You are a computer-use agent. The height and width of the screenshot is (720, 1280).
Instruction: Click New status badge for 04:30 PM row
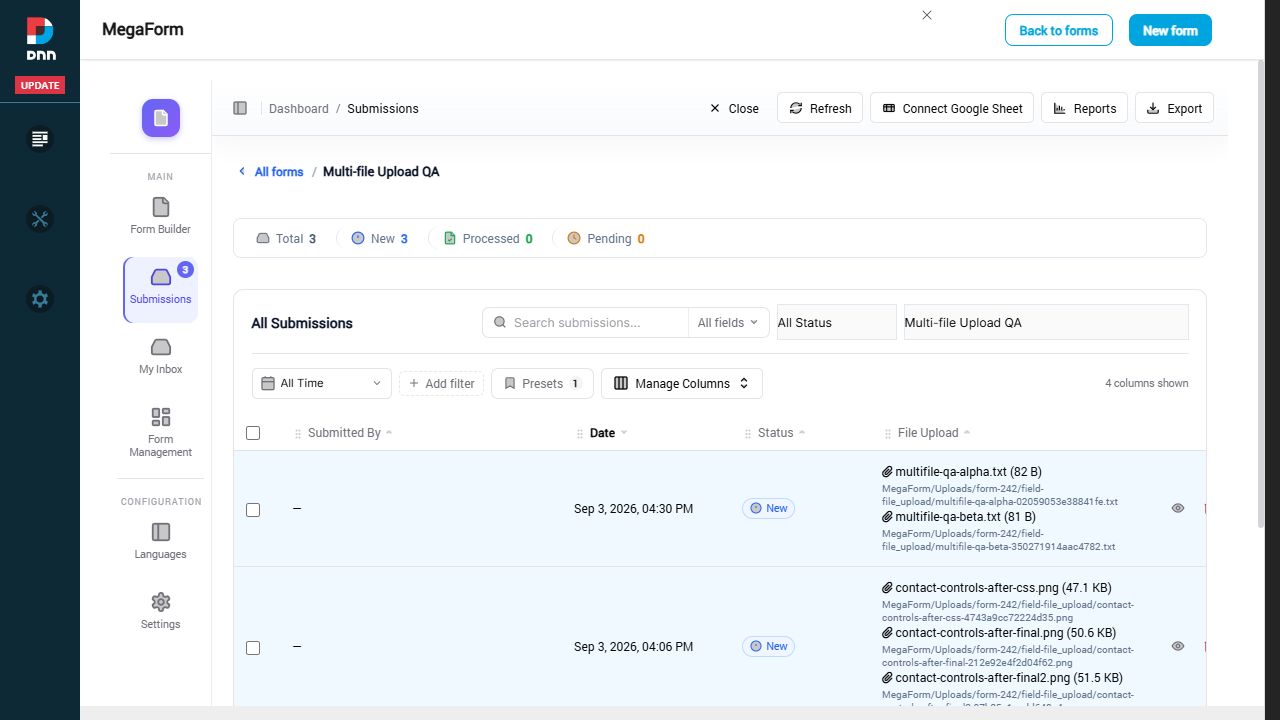point(768,508)
